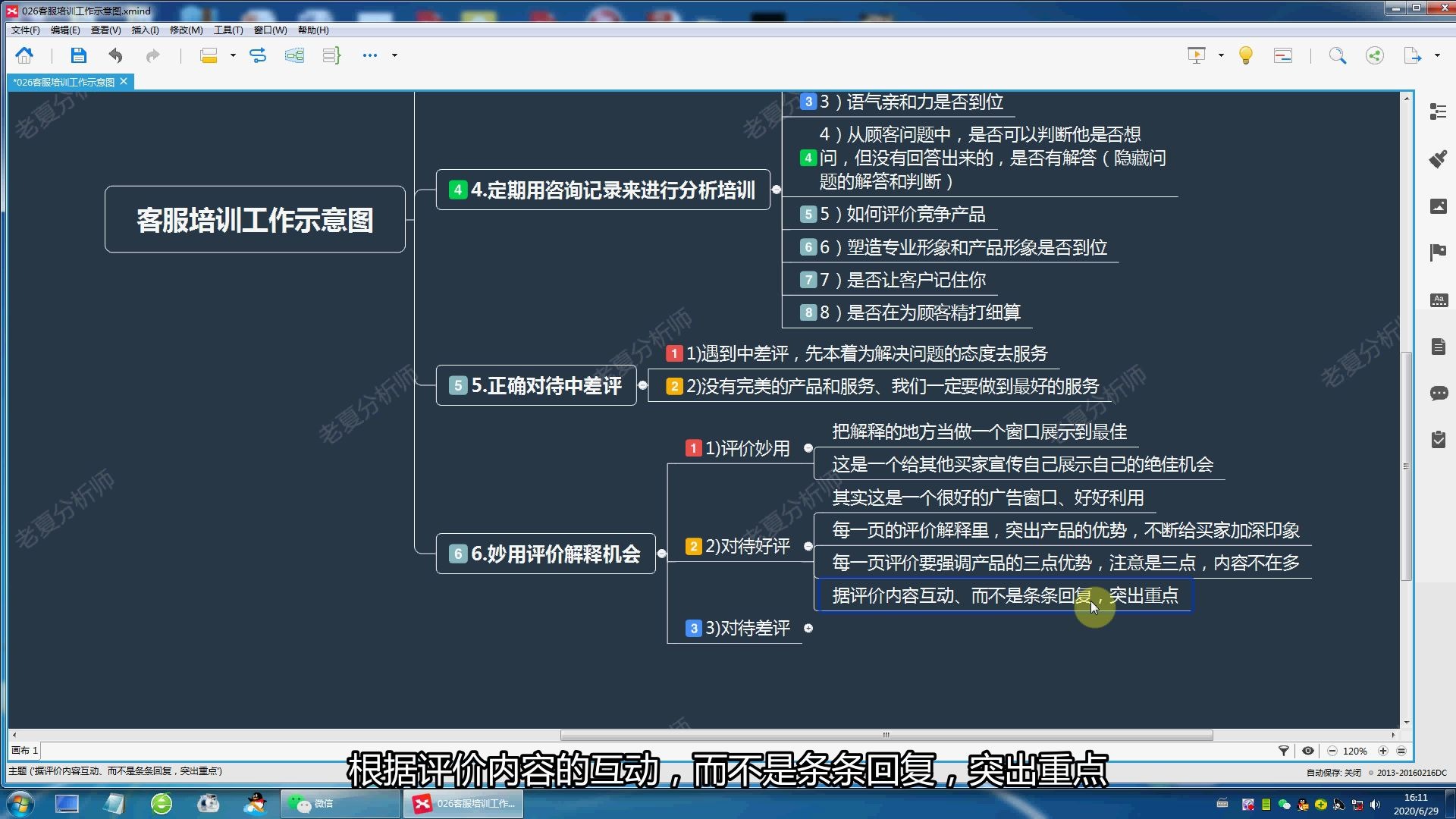Open the 查看(V) menu
Viewport: 1456px width, 819px height.
click(x=105, y=30)
